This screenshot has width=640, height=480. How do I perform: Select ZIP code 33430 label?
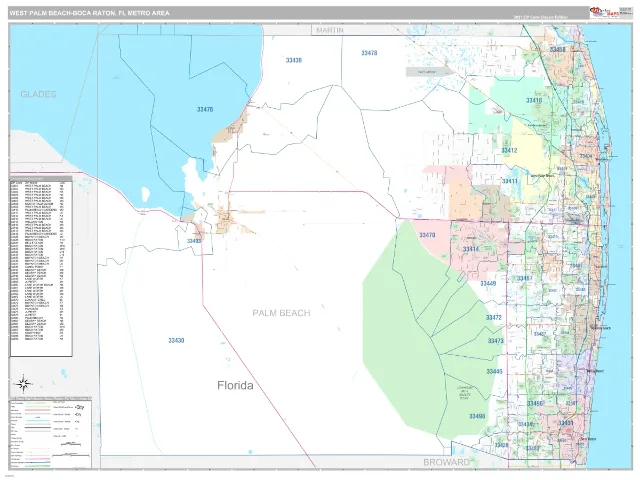pyautogui.click(x=176, y=340)
